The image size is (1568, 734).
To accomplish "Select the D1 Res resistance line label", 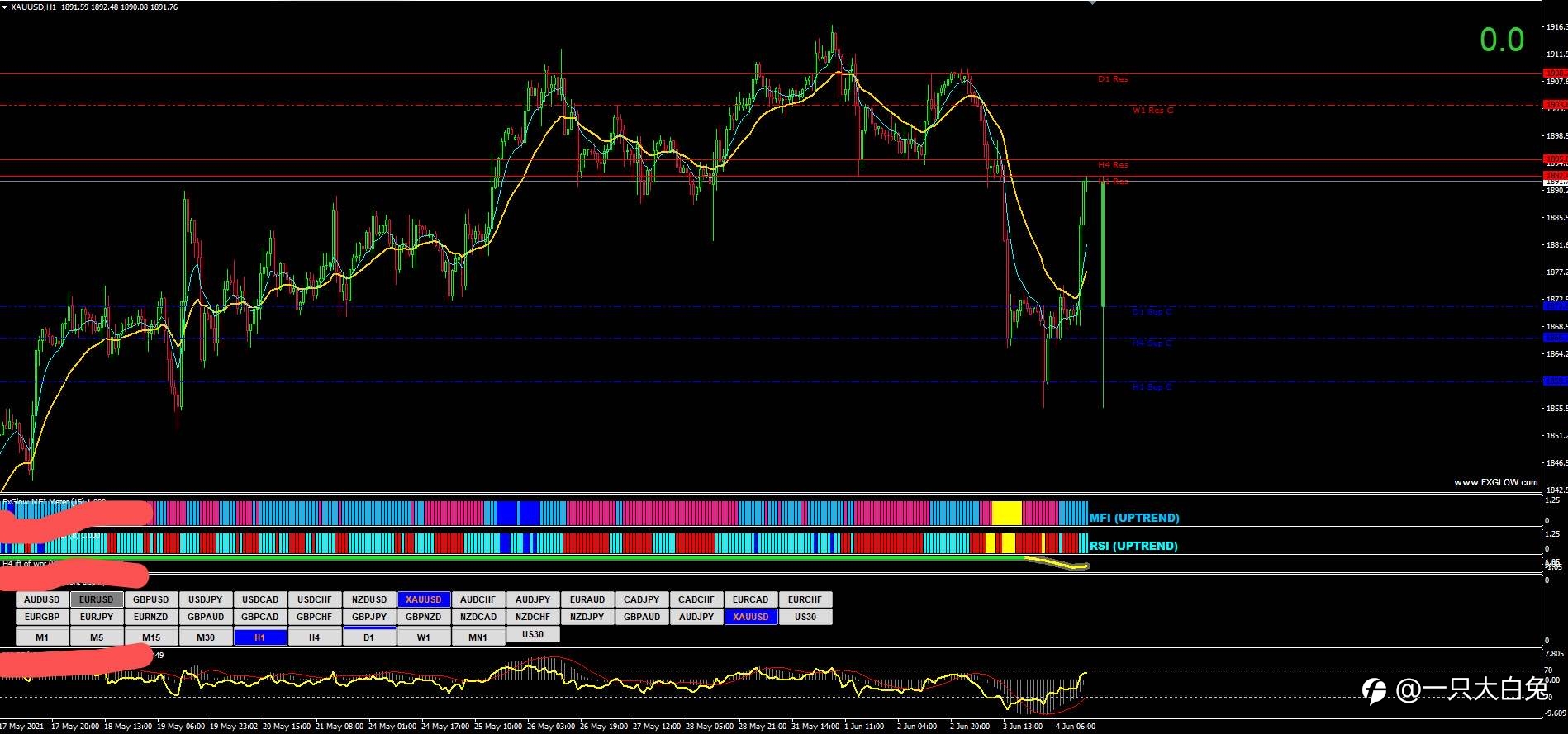I will click(1113, 79).
